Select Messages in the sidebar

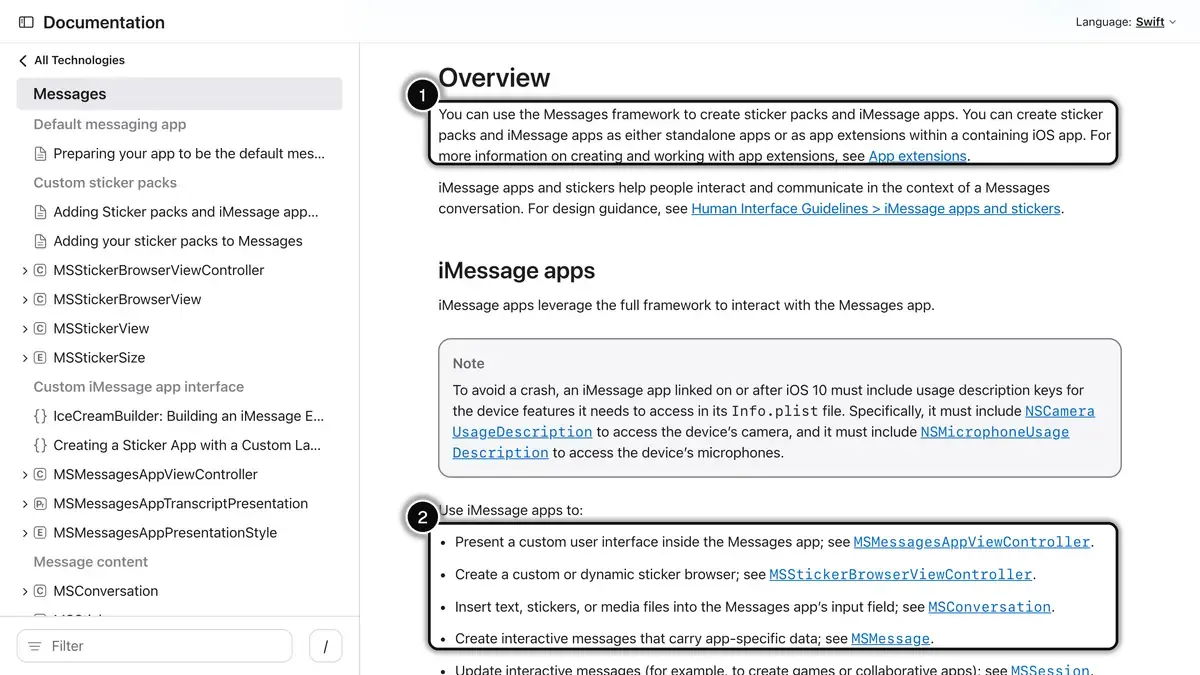pos(180,94)
